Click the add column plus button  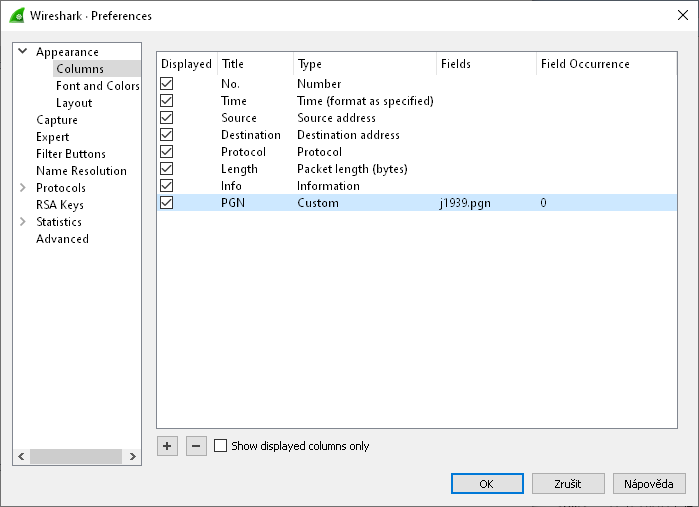167,446
